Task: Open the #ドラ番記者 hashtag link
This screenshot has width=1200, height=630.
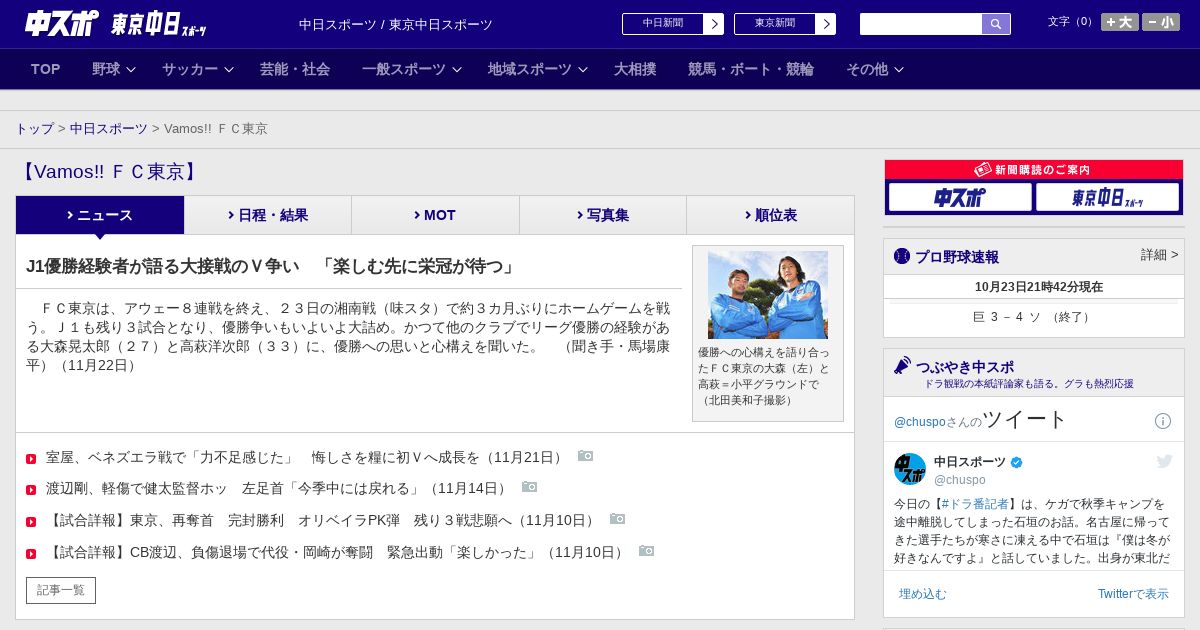Action: (x=975, y=504)
